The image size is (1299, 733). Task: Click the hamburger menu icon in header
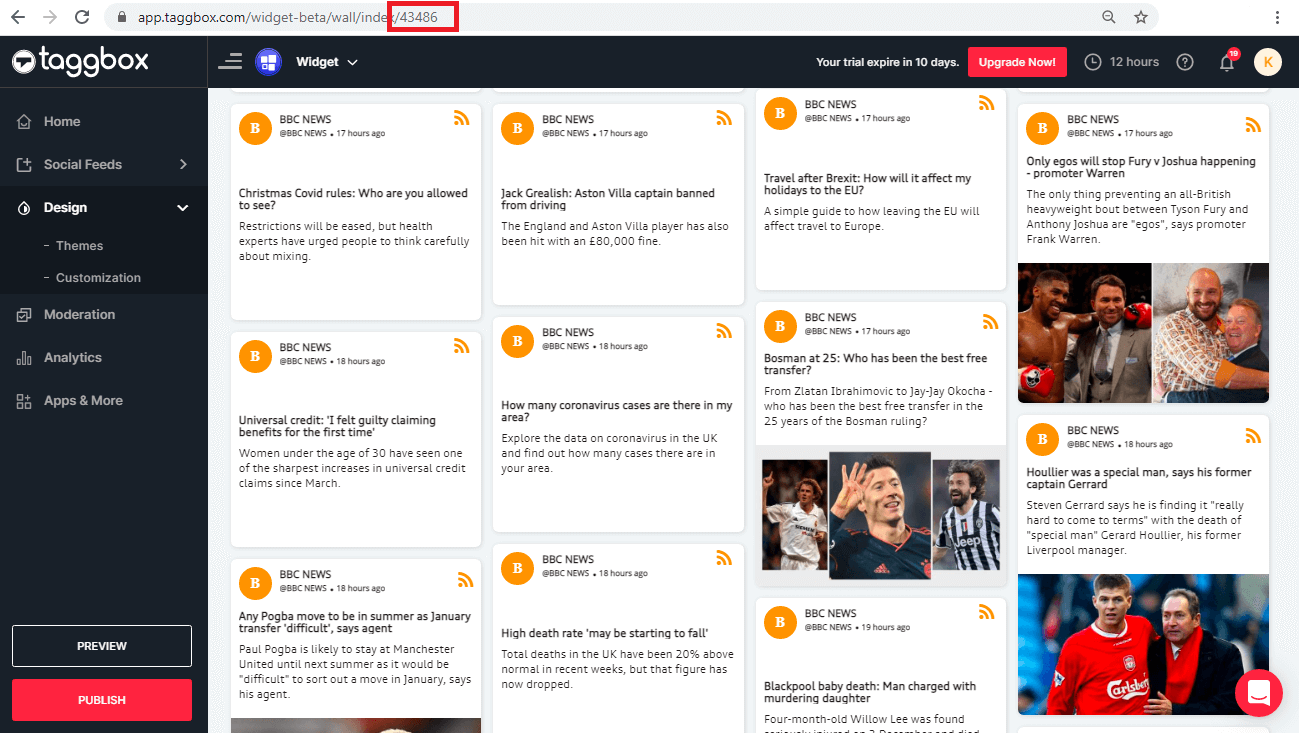pyautogui.click(x=230, y=62)
